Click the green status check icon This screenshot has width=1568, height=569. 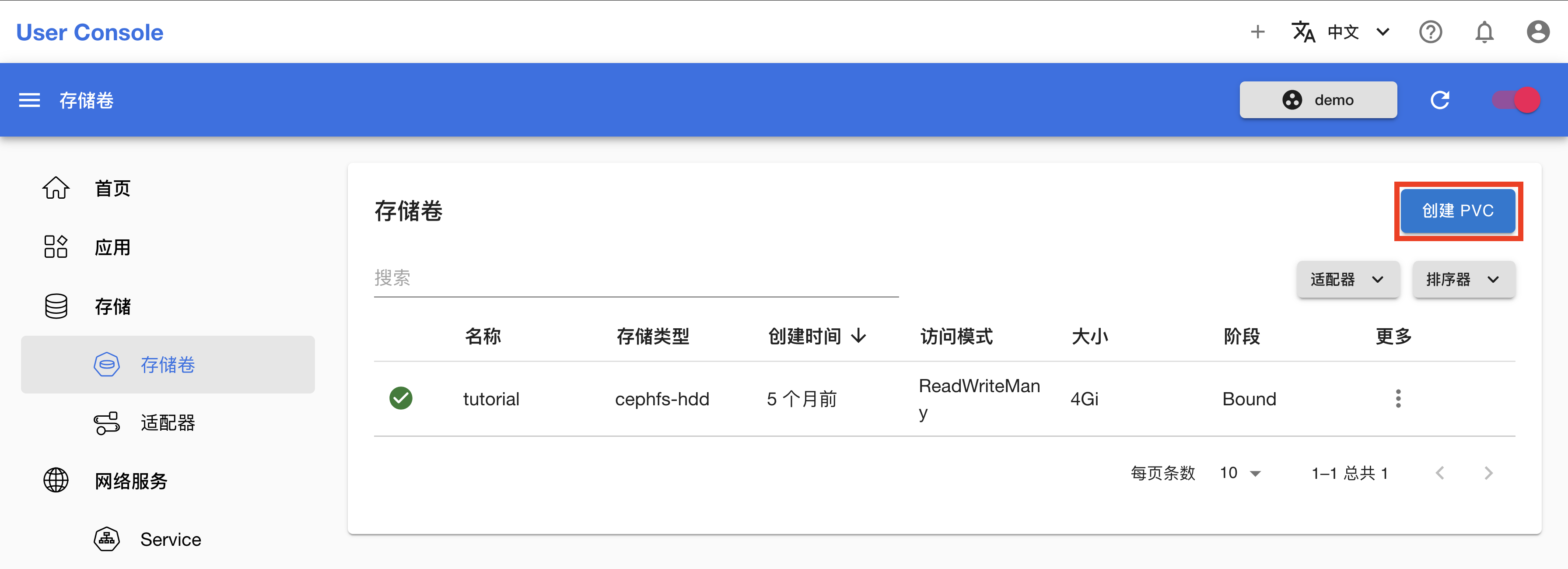click(400, 398)
